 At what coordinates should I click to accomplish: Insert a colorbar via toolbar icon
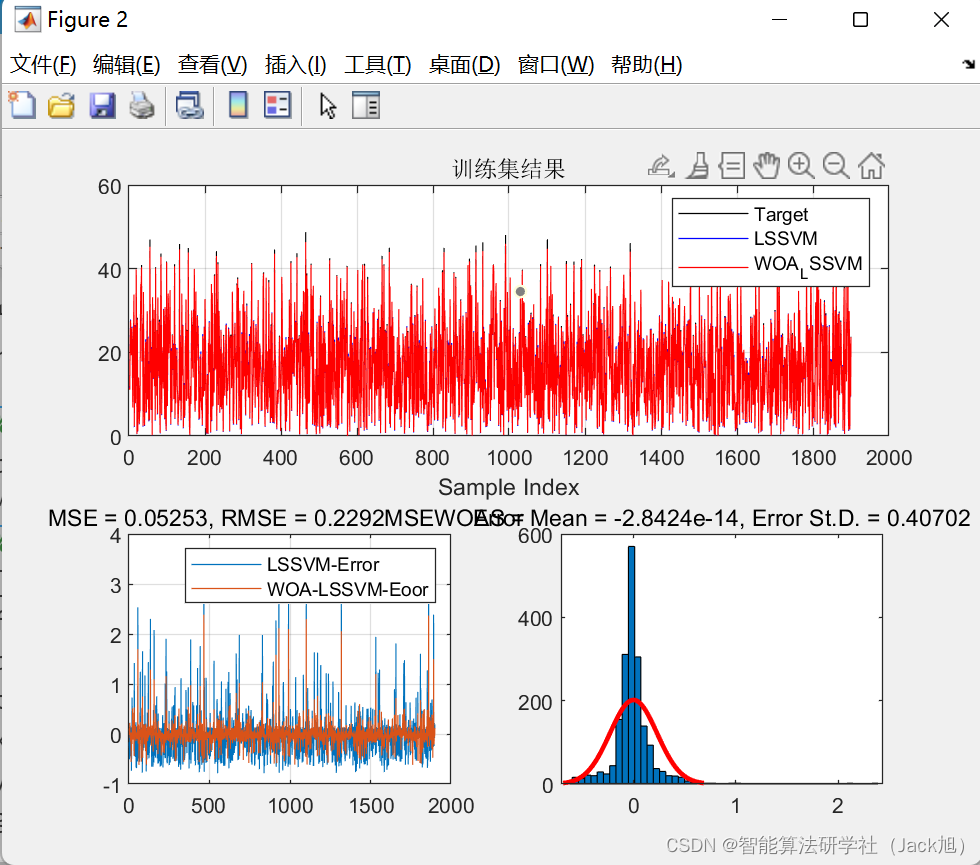pyautogui.click(x=238, y=105)
